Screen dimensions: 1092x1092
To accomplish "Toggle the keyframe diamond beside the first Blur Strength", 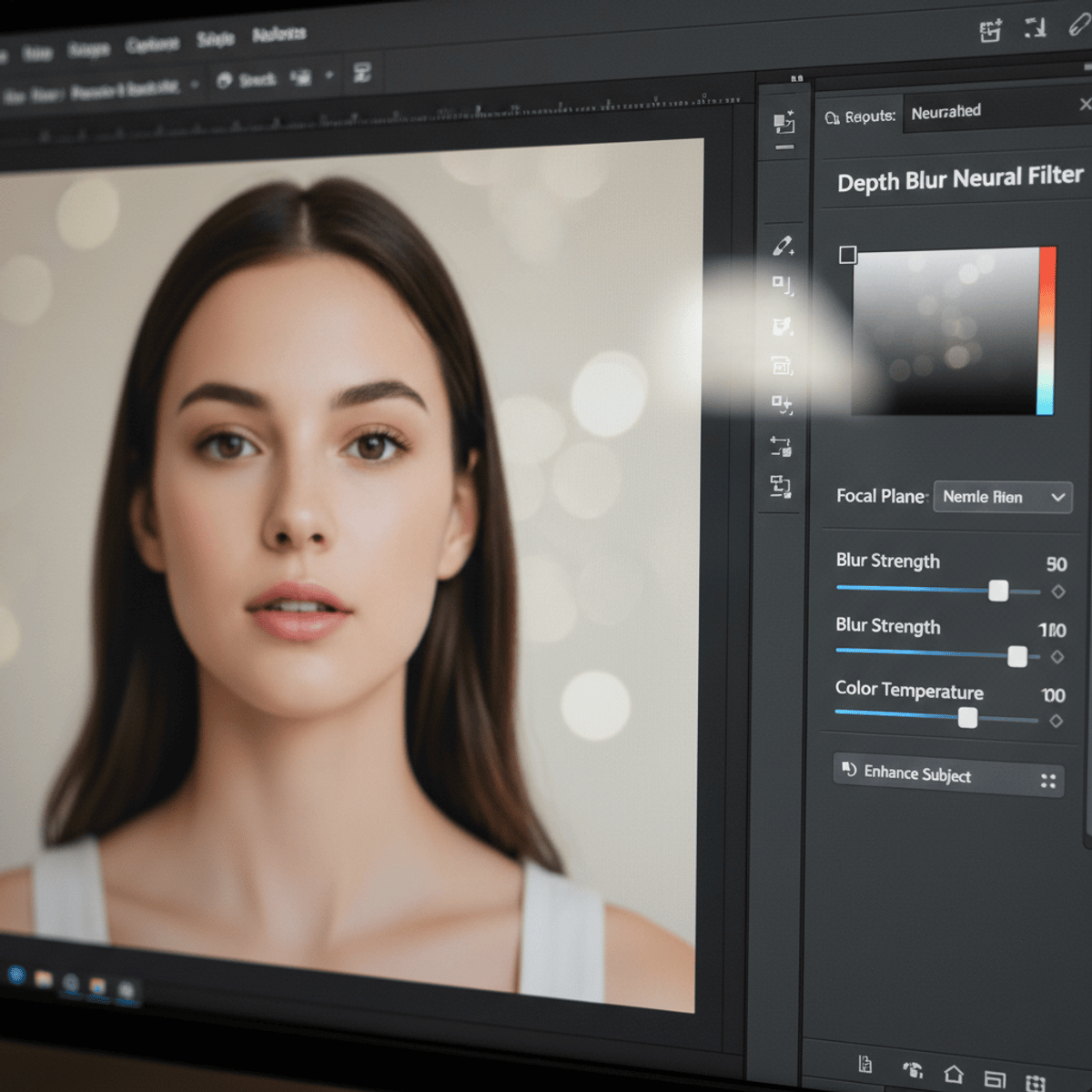I will [1057, 591].
